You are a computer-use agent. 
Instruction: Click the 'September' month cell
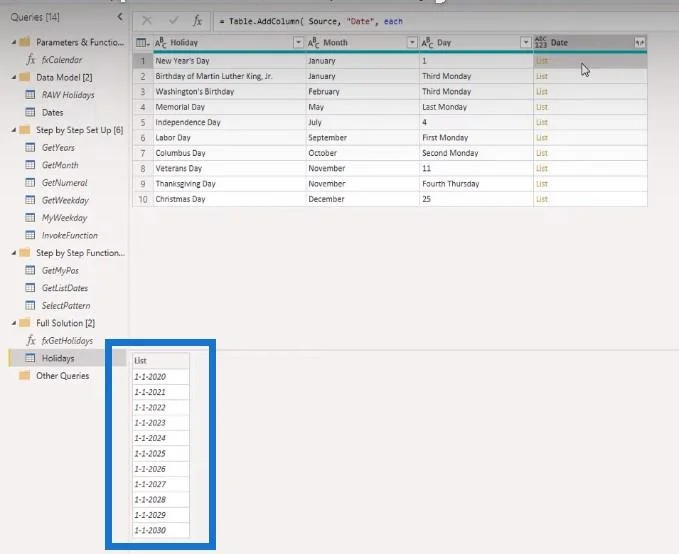(x=362, y=138)
